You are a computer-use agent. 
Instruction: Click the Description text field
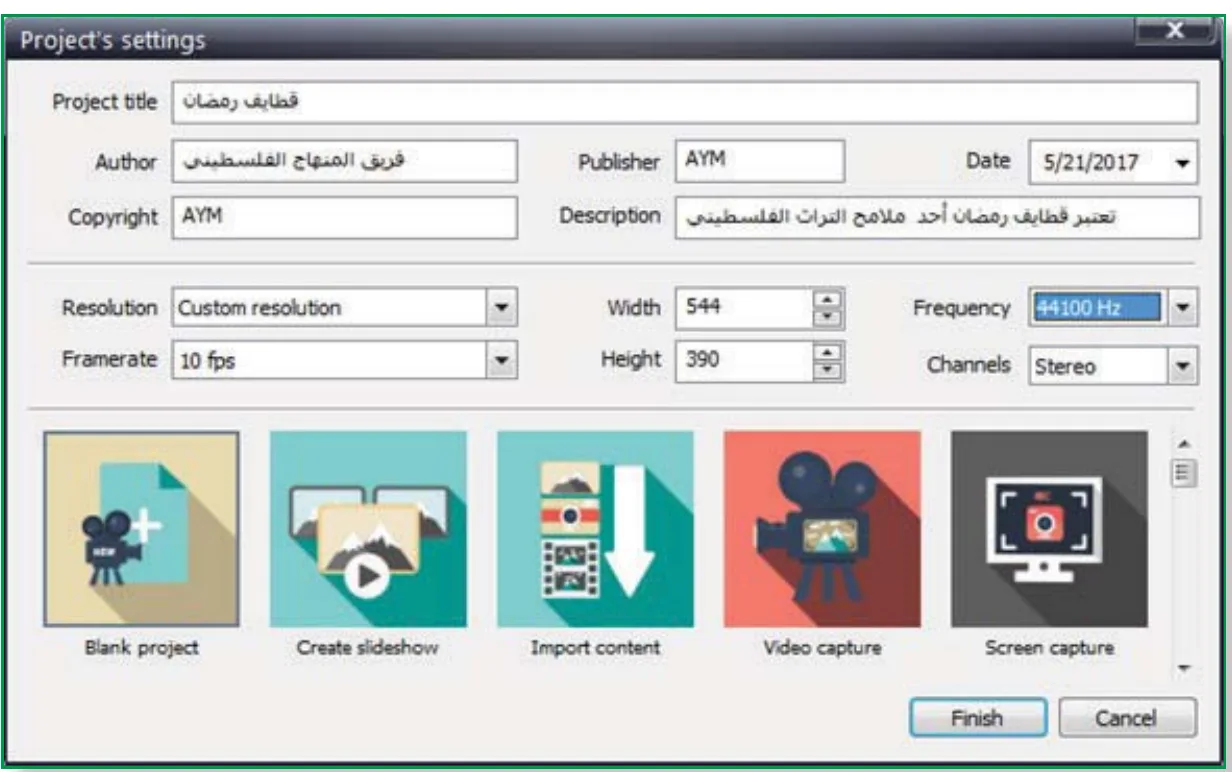click(x=936, y=217)
